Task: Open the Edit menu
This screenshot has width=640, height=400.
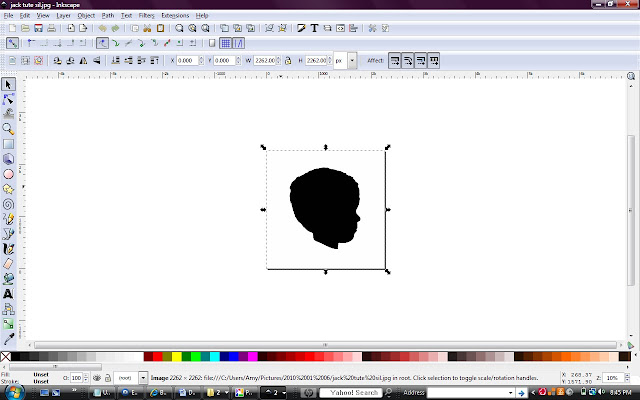Action: (25, 16)
